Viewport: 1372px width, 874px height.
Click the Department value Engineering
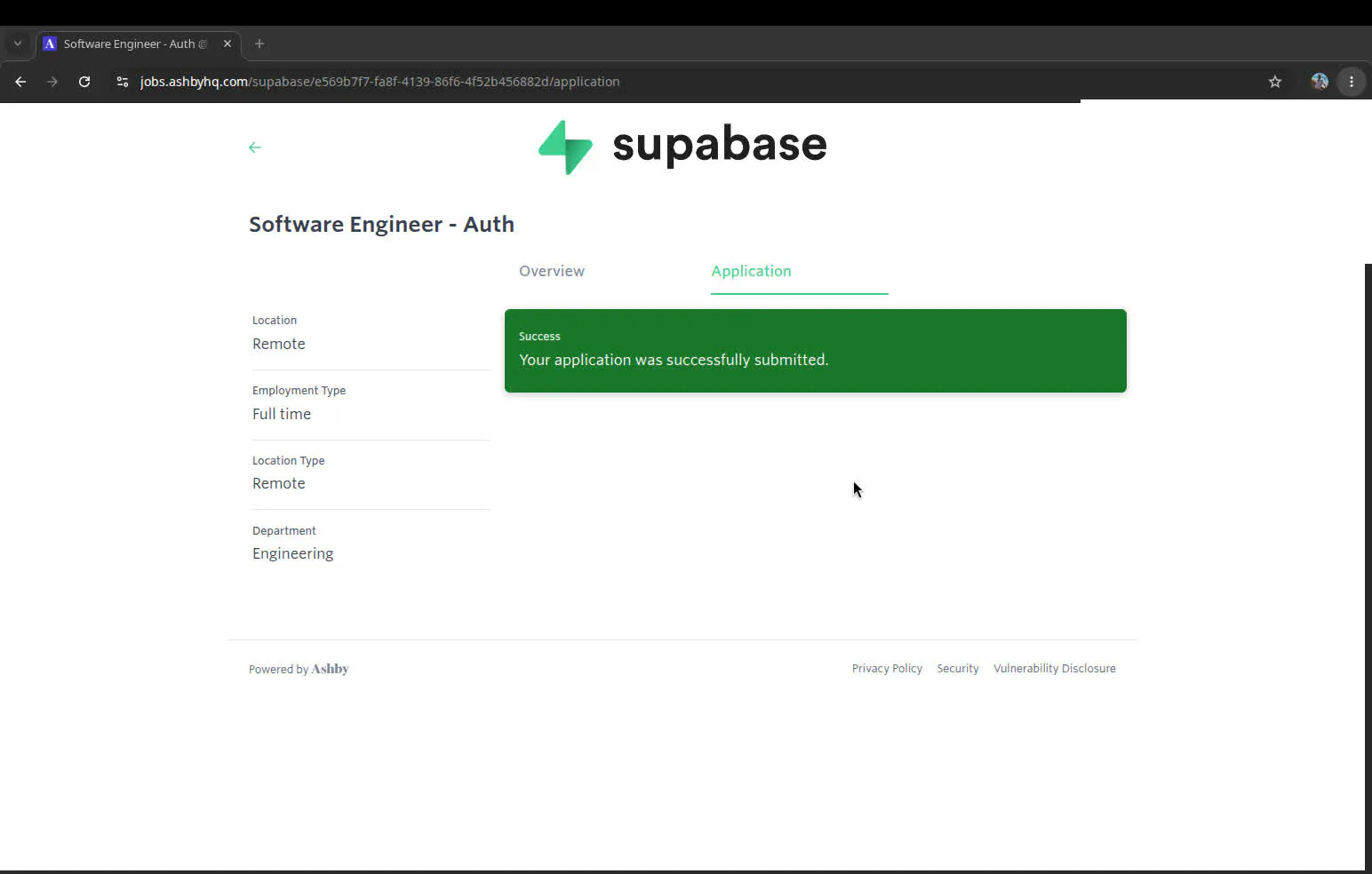point(293,553)
